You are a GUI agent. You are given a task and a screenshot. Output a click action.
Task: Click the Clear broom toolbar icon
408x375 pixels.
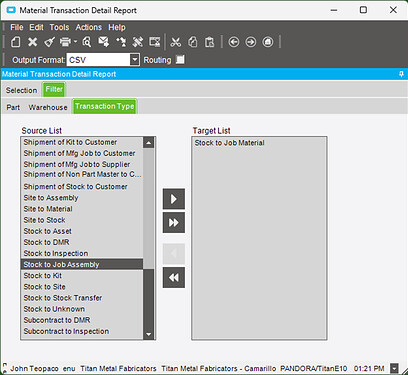(x=49, y=42)
